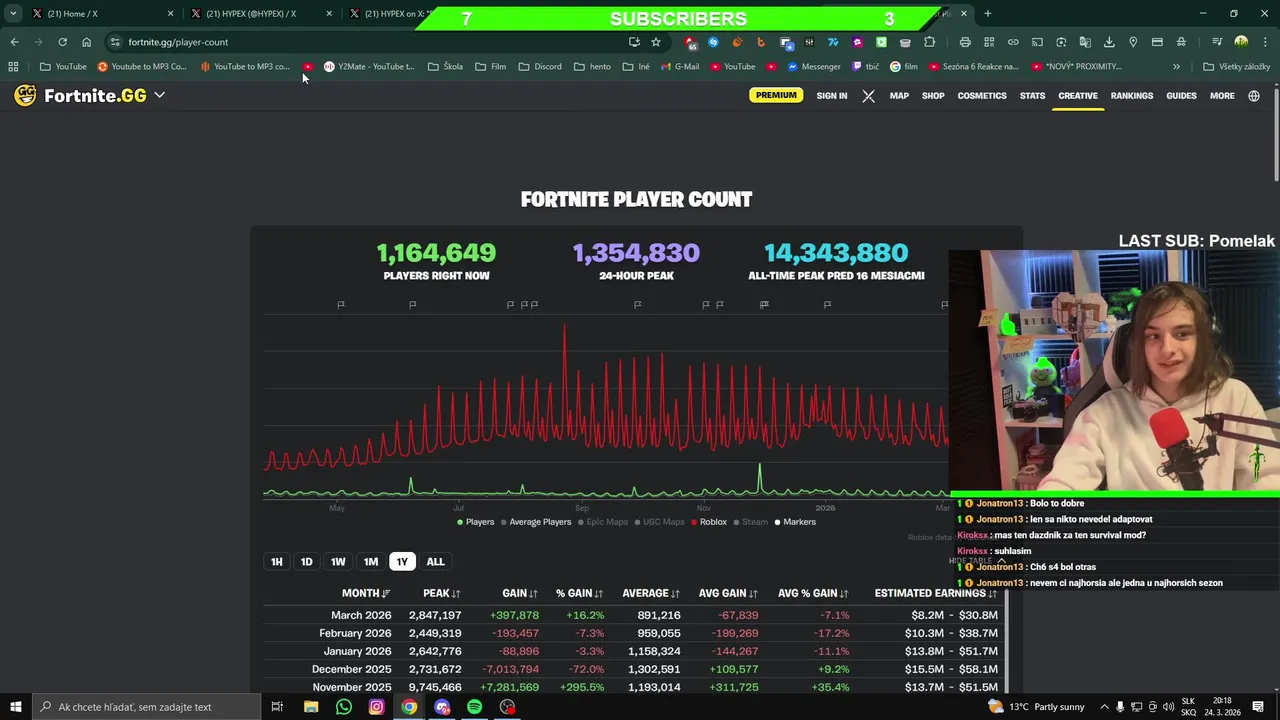1280x720 pixels.
Task: Toggle the Roblox series in legend
Action: click(709, 522)
